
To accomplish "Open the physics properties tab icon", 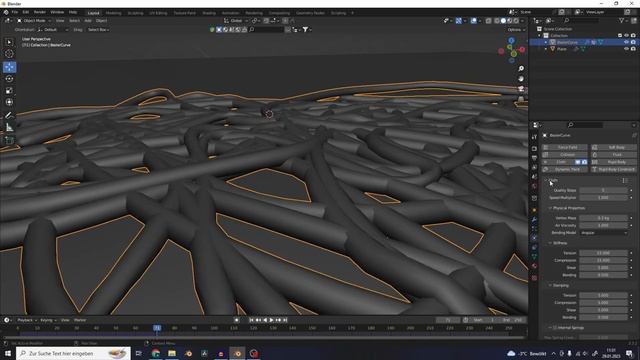I will pos(534,238).
